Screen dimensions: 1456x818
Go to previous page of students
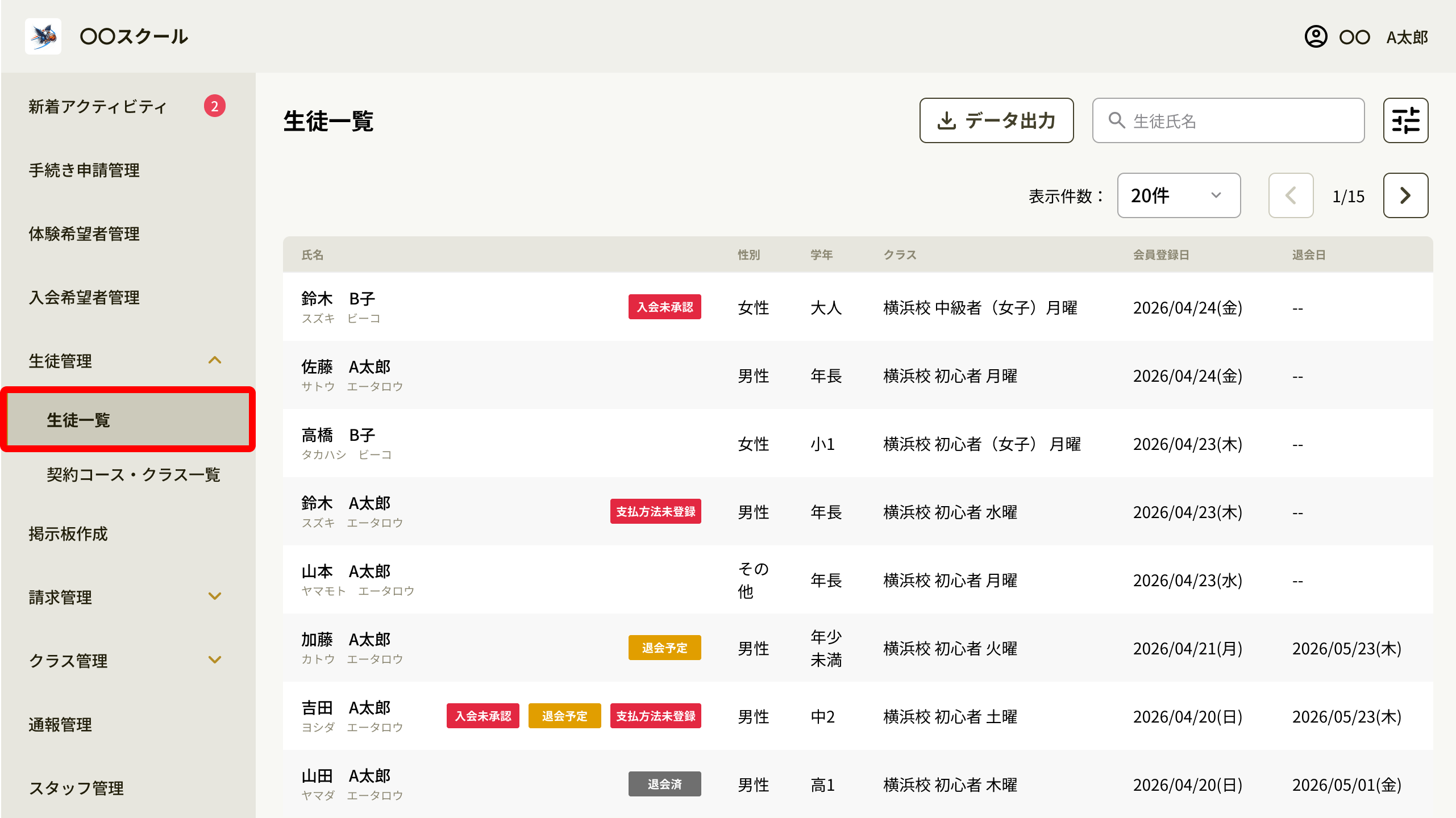pos(1291,195)
